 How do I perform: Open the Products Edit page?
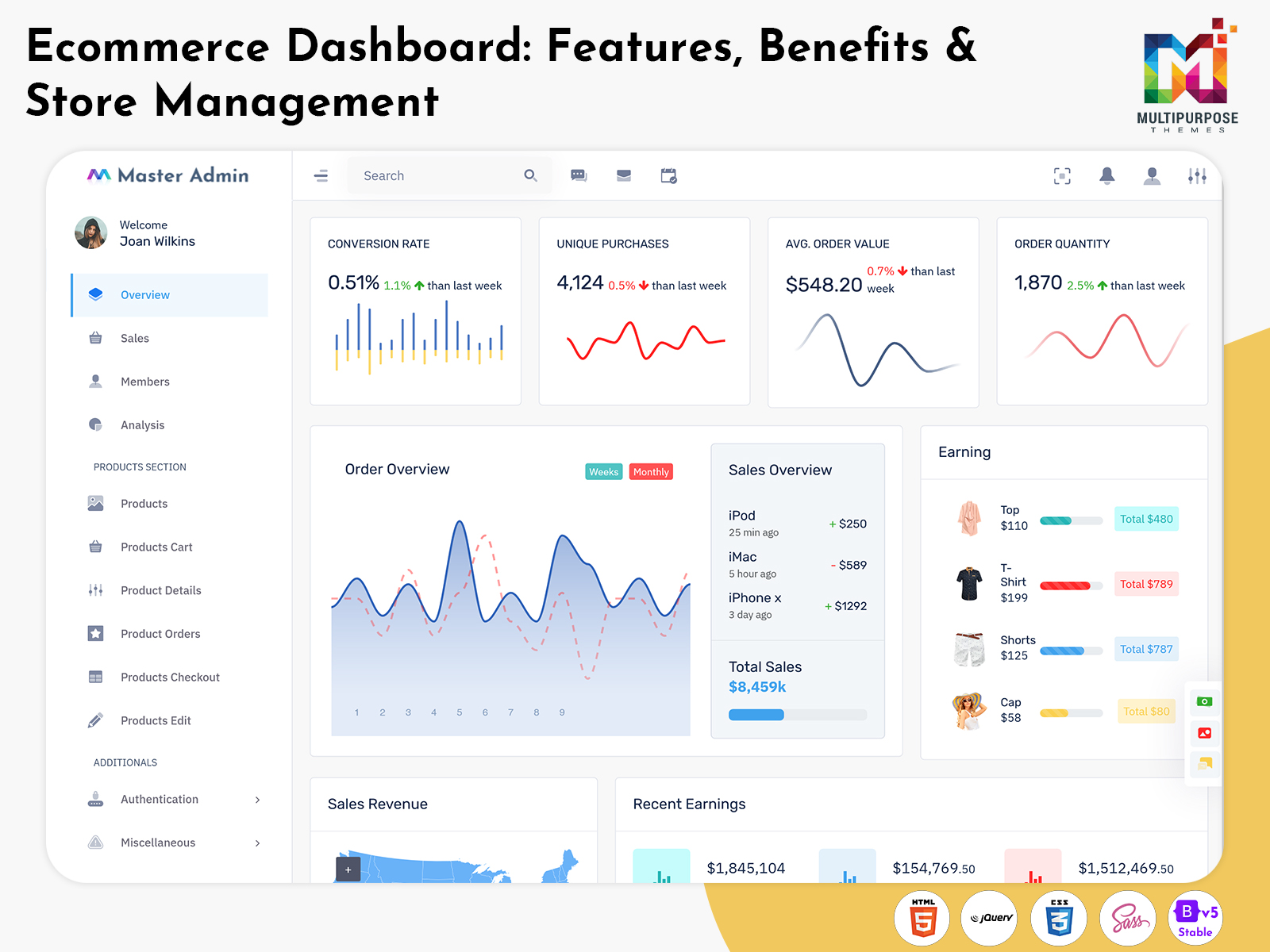(x=170, y=720)
